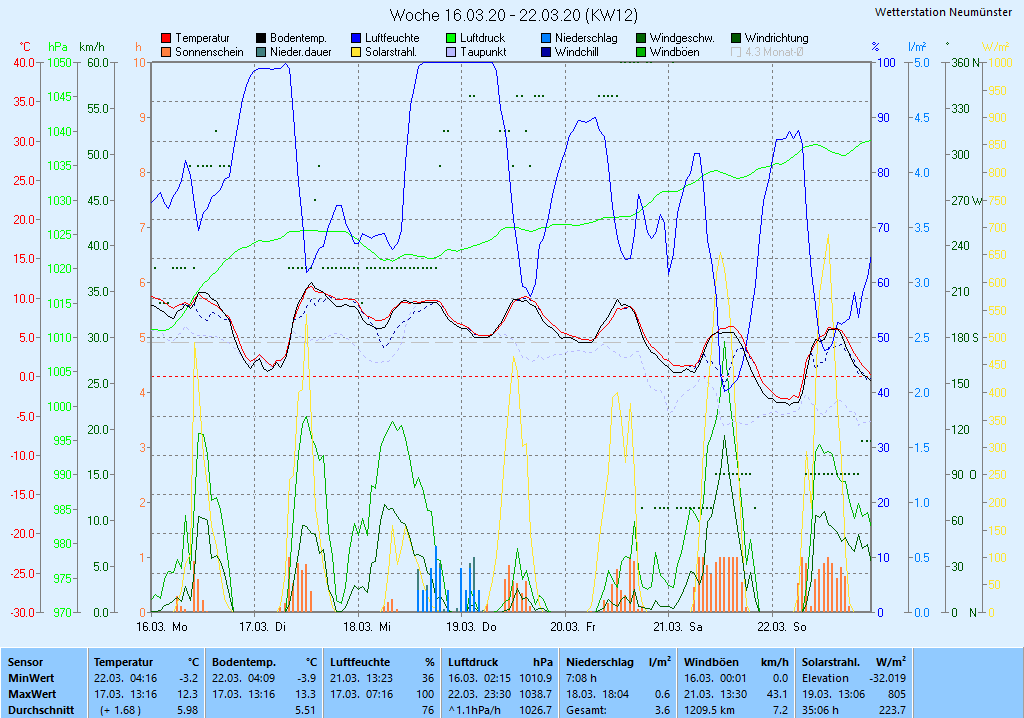Click the wind run value 1209.5 km
This screenshot has width=1024, height=718.
pyautogui.click(x=710, y=710)
